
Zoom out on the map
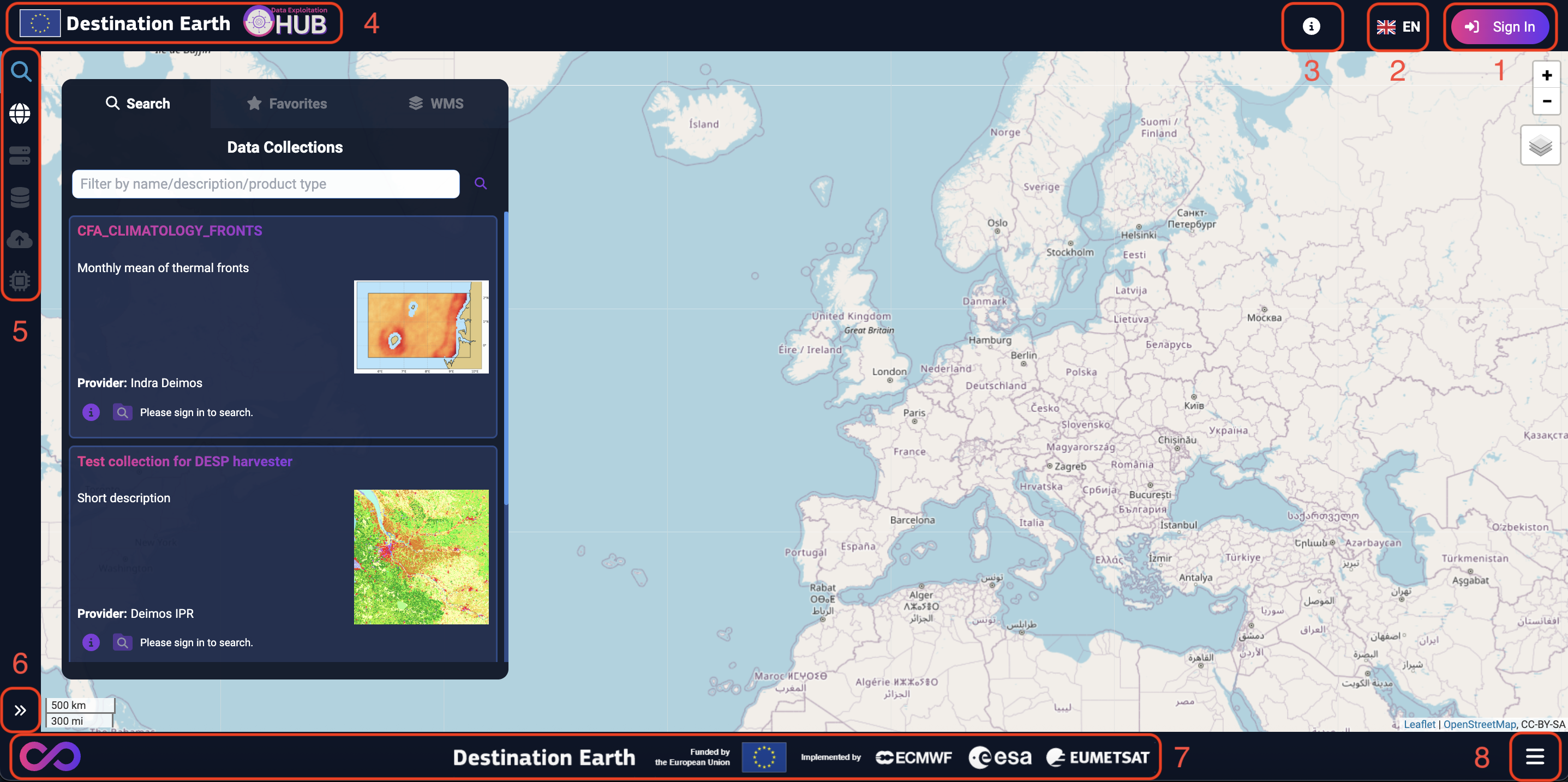tap(1547, 101)
